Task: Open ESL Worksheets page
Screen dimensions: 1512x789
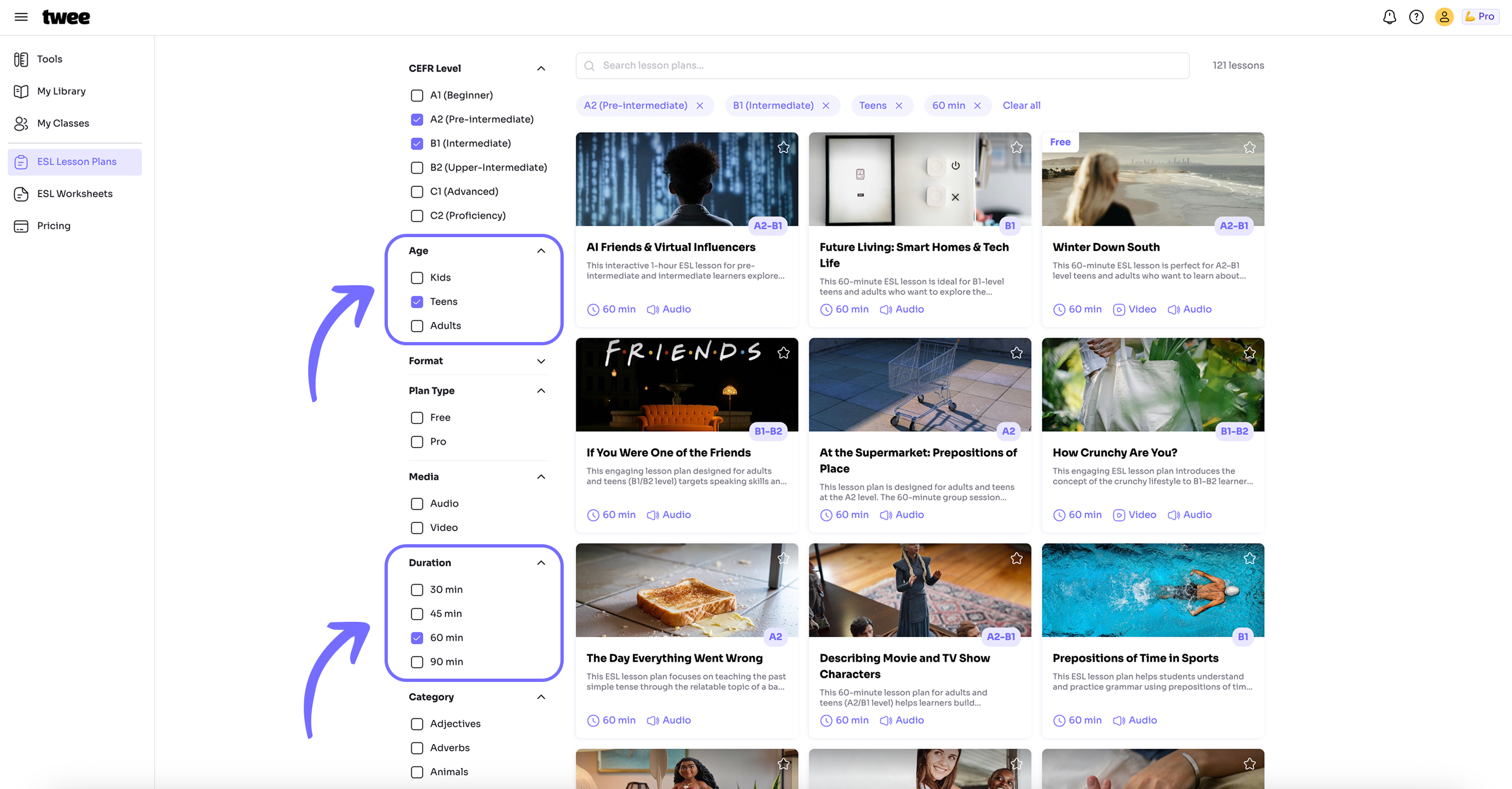Action: (x=74, y=194)
